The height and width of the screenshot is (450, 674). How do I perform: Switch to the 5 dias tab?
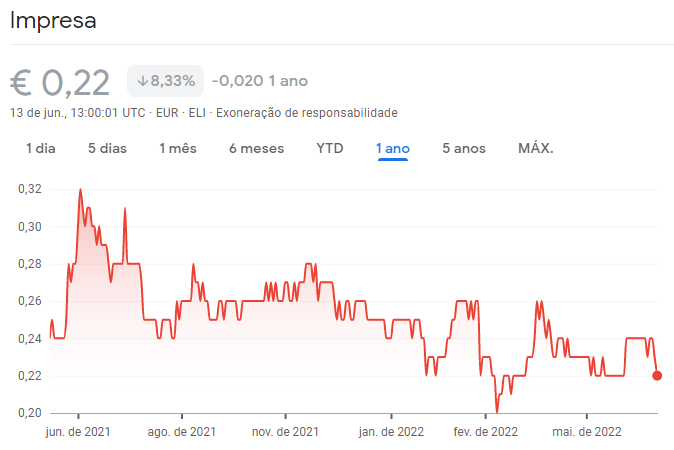point(107,148)
